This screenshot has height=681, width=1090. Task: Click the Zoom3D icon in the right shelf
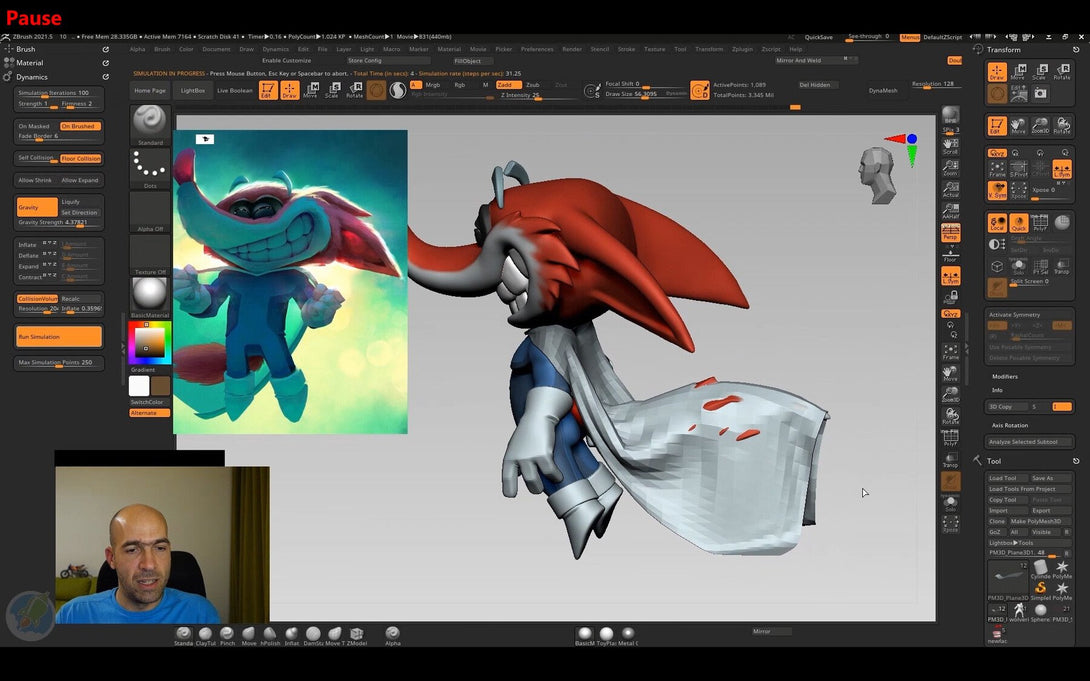[x=950, y=394]
